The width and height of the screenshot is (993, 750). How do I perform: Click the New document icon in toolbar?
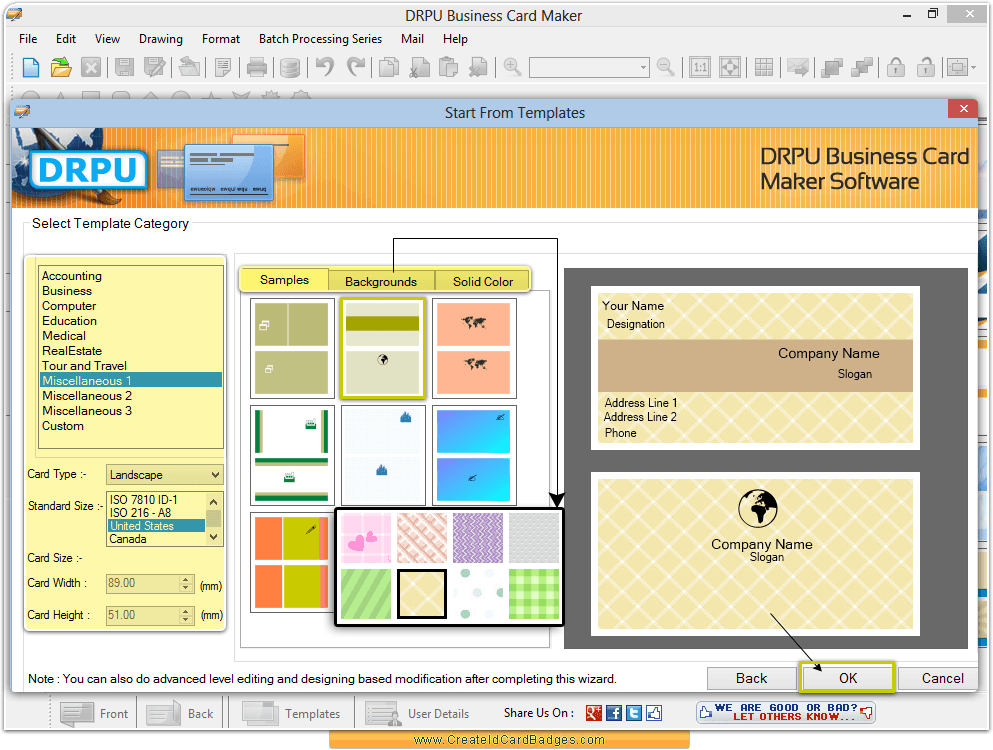30,67
